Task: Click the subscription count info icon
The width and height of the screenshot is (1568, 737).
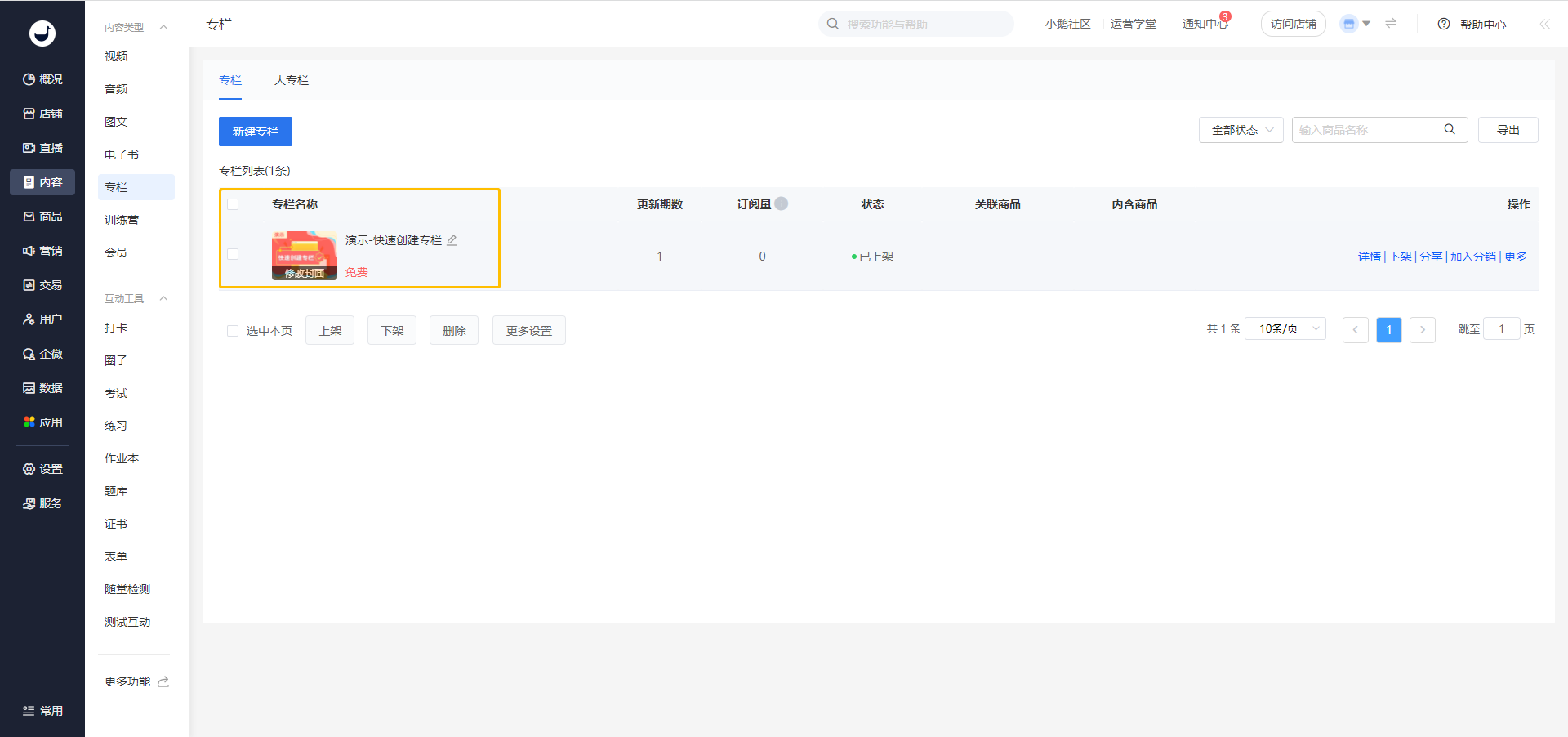Action: (x=782, y=203)
